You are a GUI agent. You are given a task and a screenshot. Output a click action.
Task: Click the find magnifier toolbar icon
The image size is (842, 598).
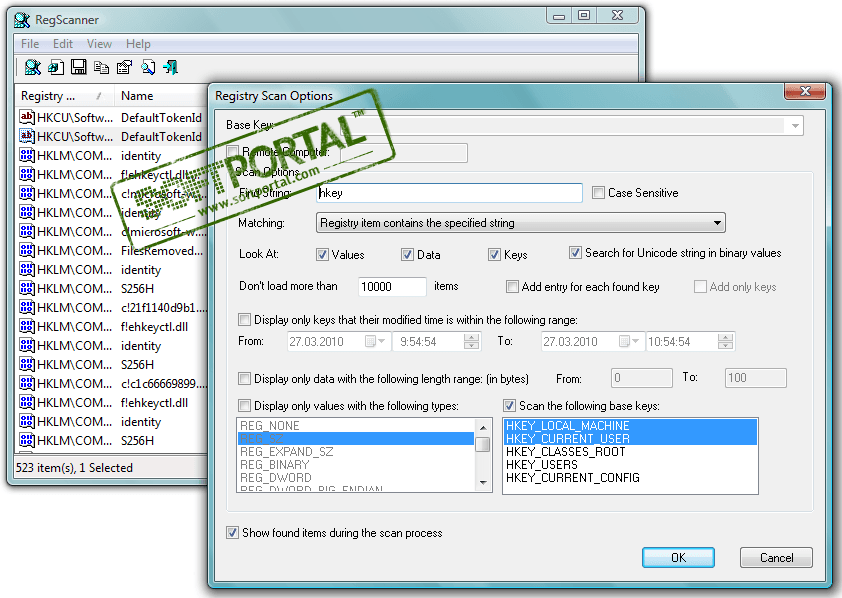pos(148,67)
